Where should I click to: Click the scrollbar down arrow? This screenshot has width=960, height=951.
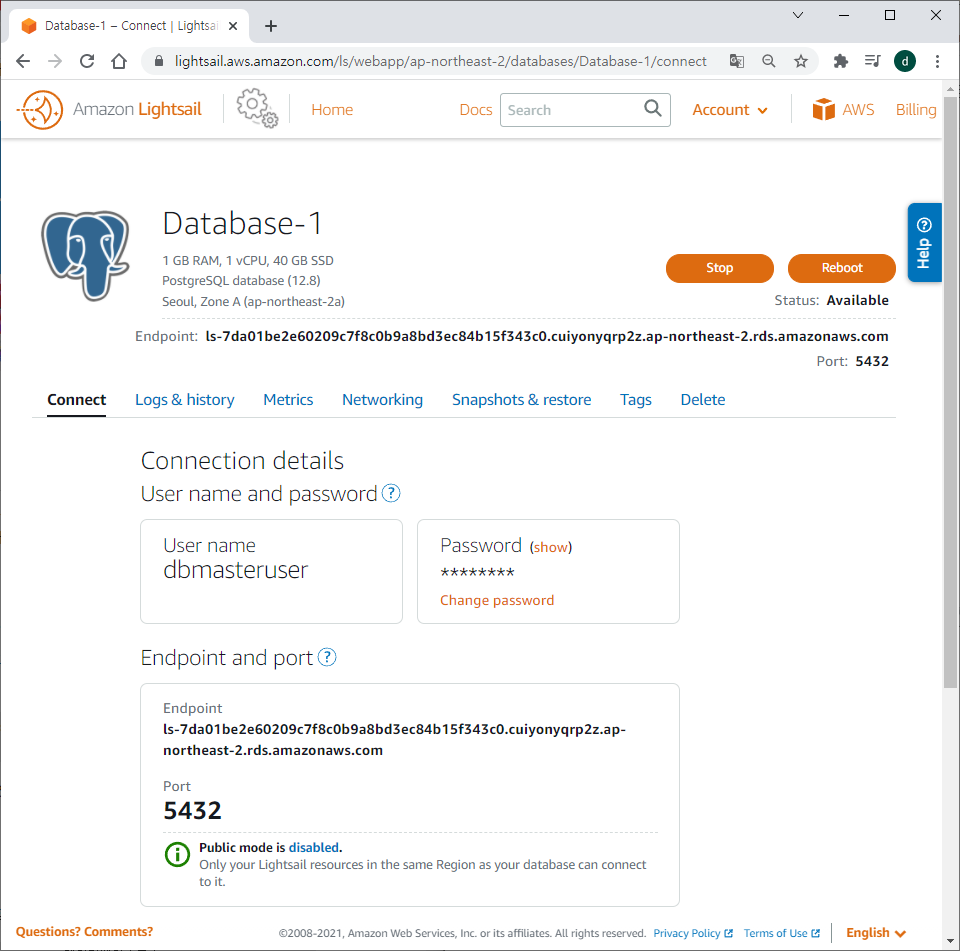pyautogui.click(x=950, y=940)
